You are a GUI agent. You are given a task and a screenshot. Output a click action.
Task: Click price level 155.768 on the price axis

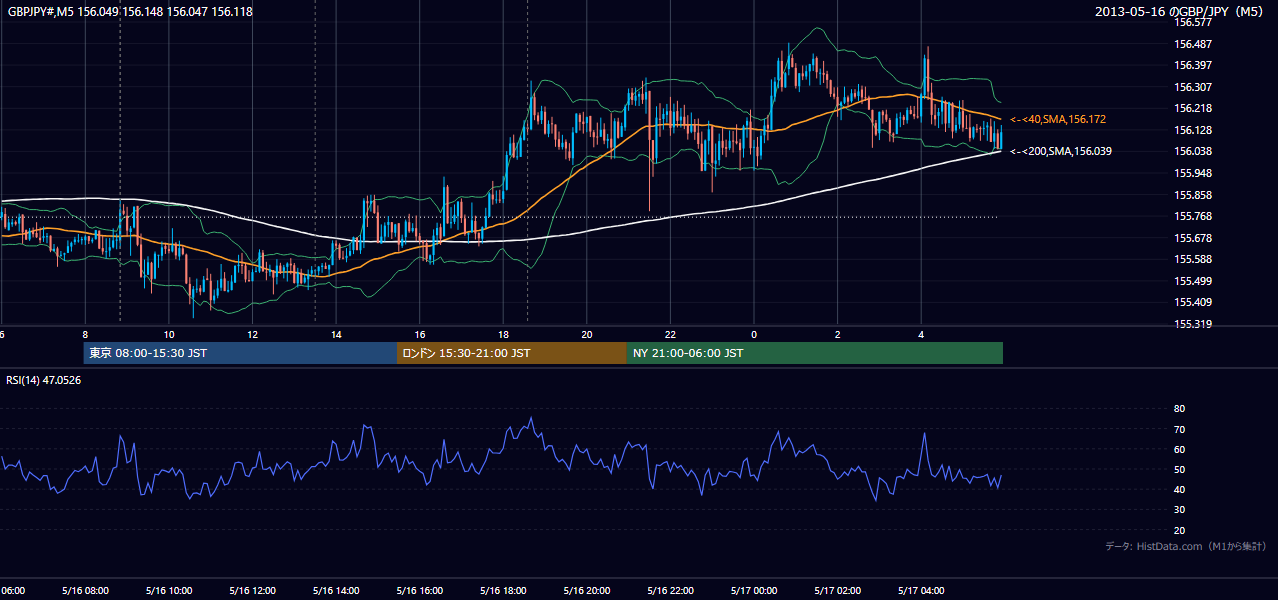tap(1193, 216)
